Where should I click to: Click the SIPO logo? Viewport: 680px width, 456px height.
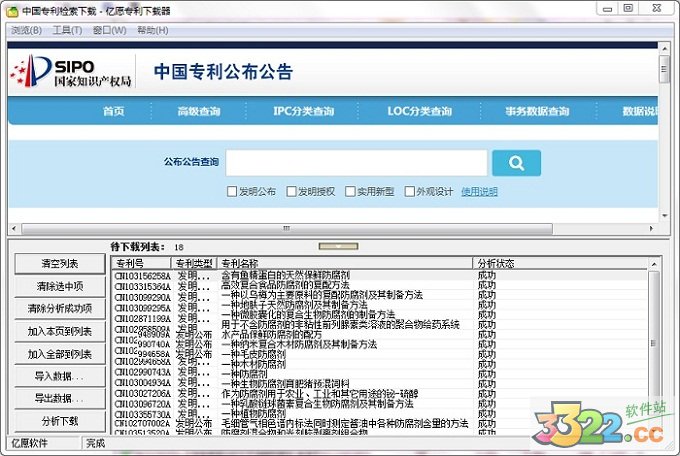point(70,71)
